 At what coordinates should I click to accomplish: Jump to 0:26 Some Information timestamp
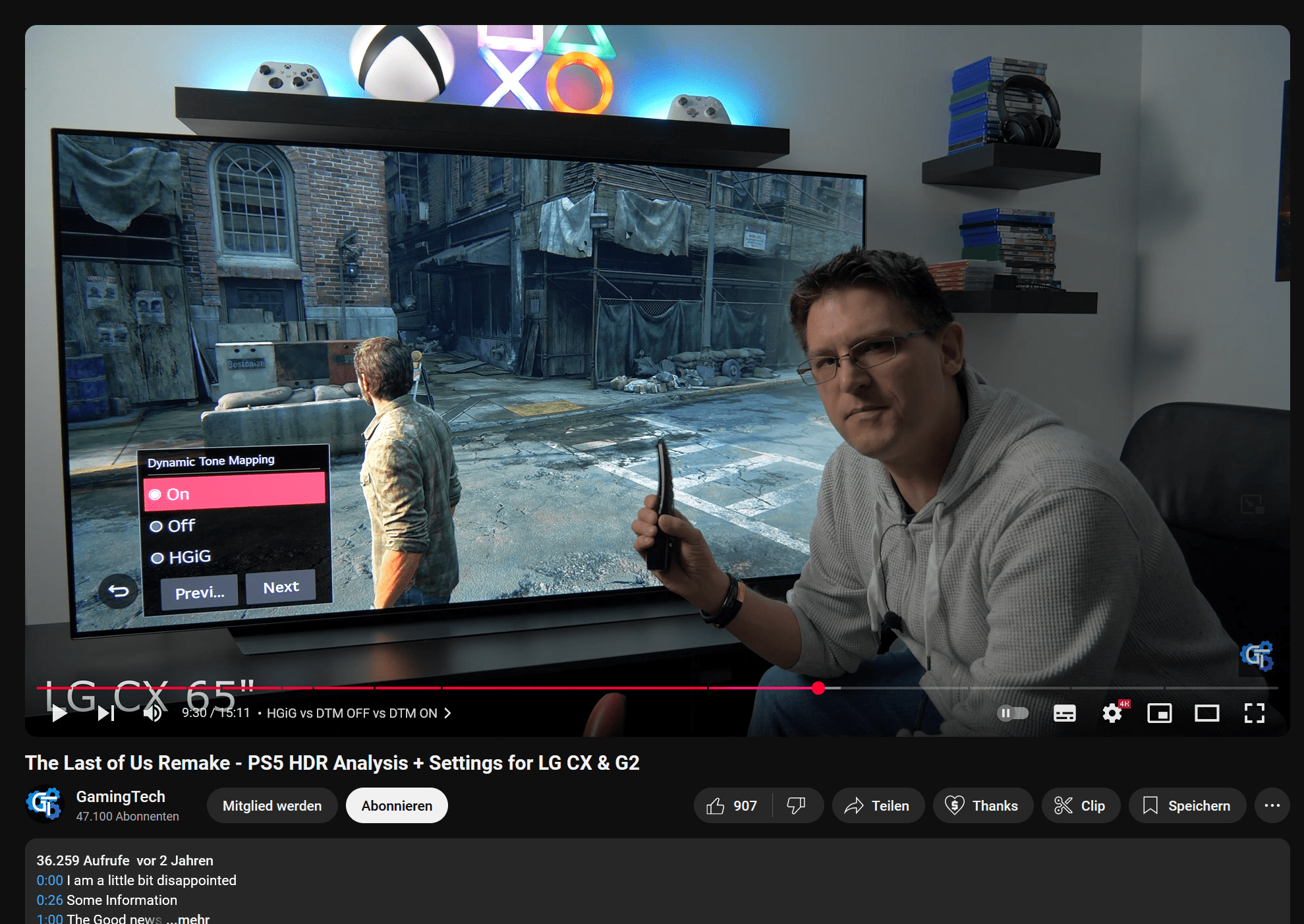49,900
